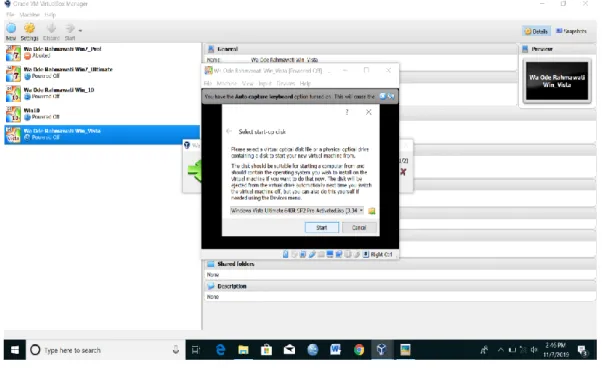Click the folder icon to browse disk file

coord(372,211)
